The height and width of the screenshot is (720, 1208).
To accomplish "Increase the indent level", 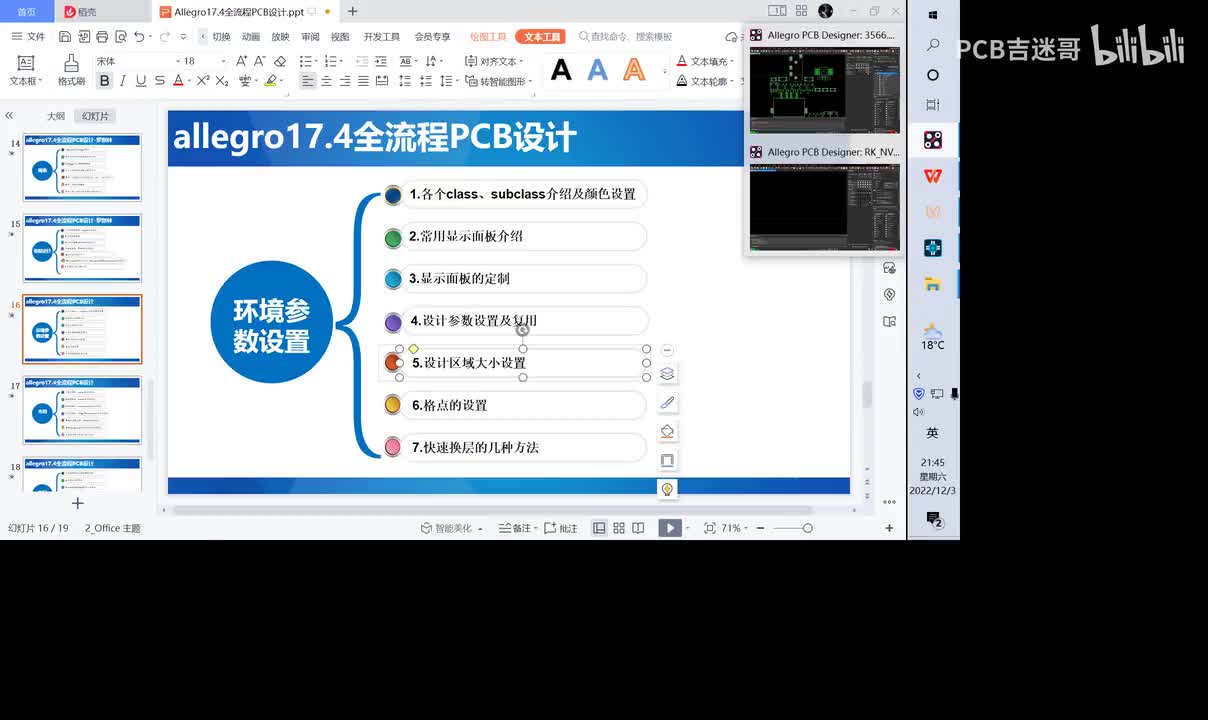I will point(383,61).
